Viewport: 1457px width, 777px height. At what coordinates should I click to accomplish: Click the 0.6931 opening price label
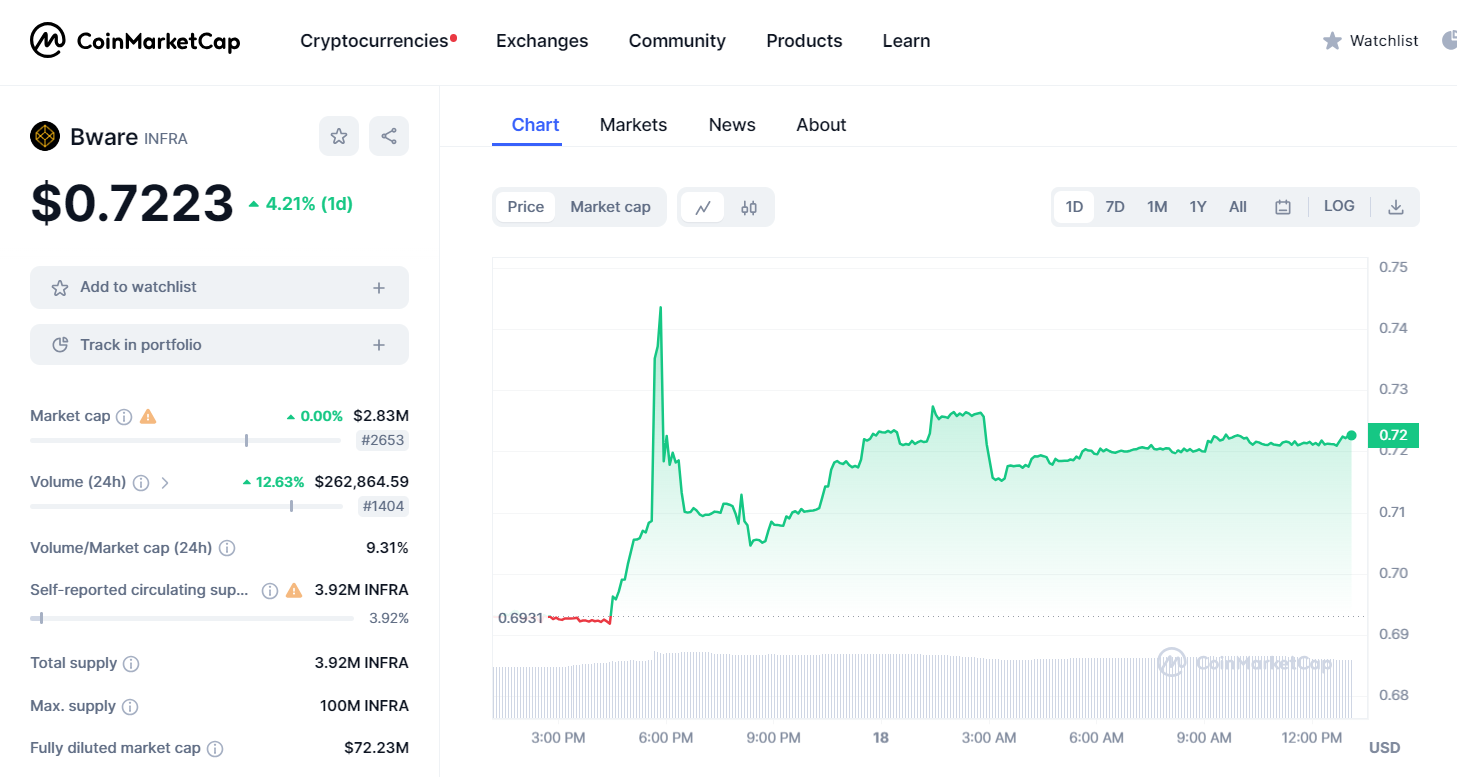(x=520, y=618)
